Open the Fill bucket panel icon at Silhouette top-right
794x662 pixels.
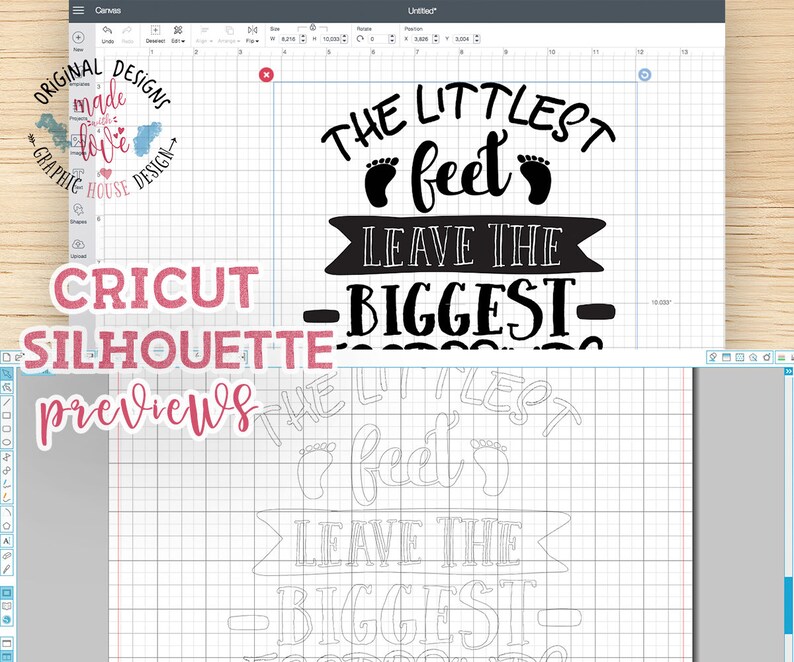pos(712,357)
